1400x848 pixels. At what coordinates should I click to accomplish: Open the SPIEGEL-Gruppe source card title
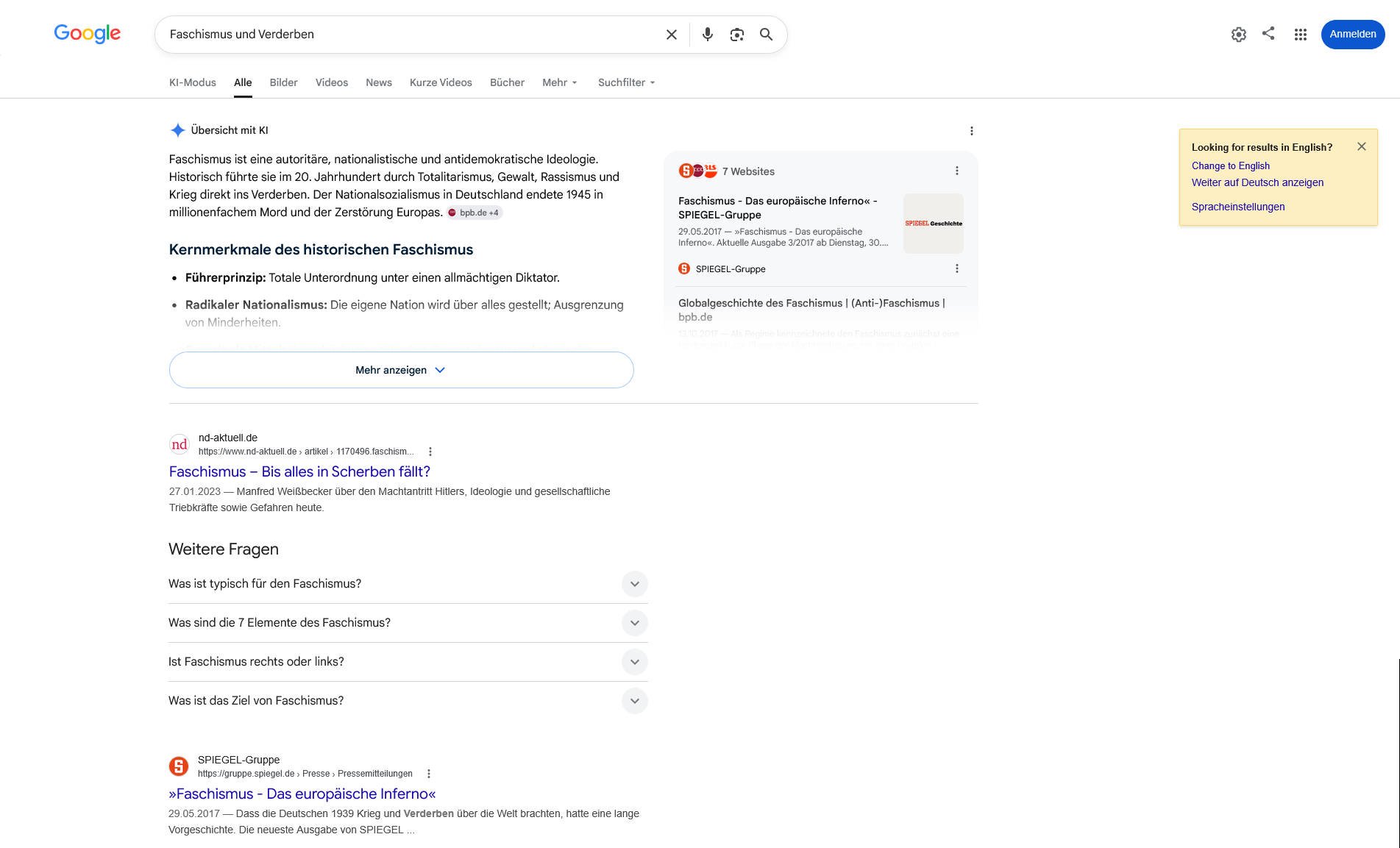click(778, 207)
